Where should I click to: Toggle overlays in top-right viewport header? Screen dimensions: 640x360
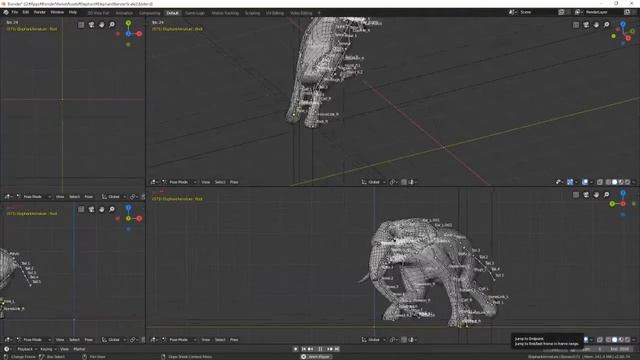585,182
